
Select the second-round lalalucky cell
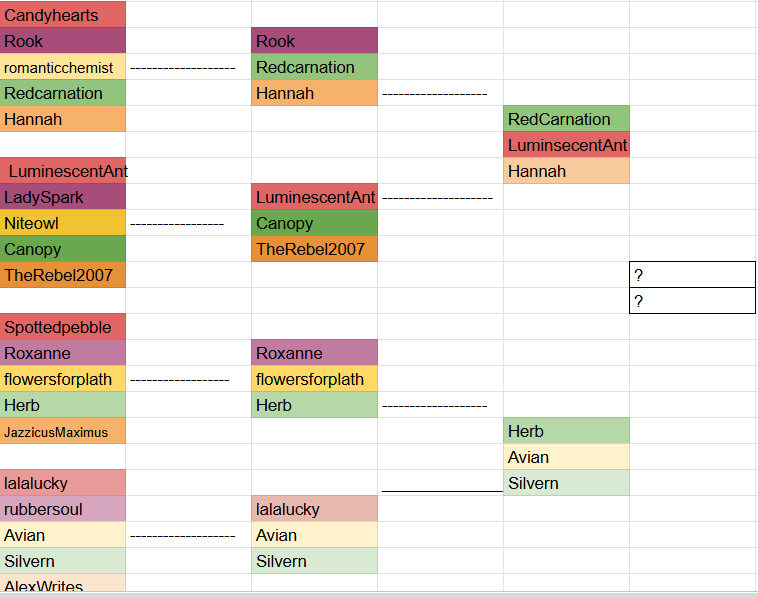(x=314, y=509)
